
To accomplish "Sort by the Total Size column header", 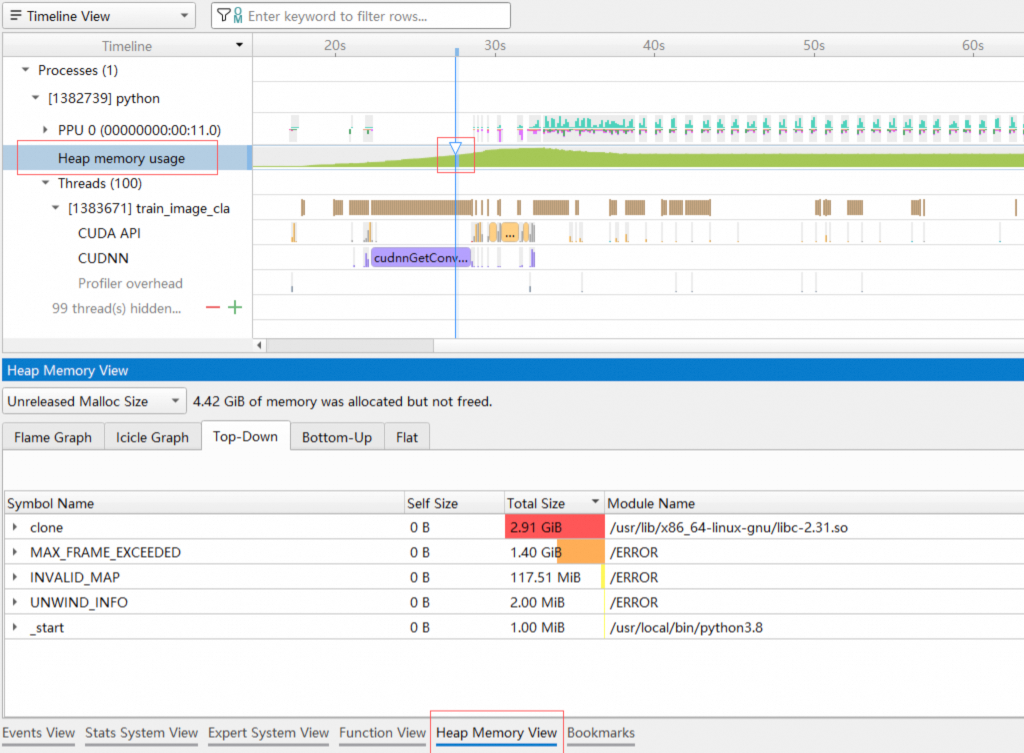I will [538, 503].
